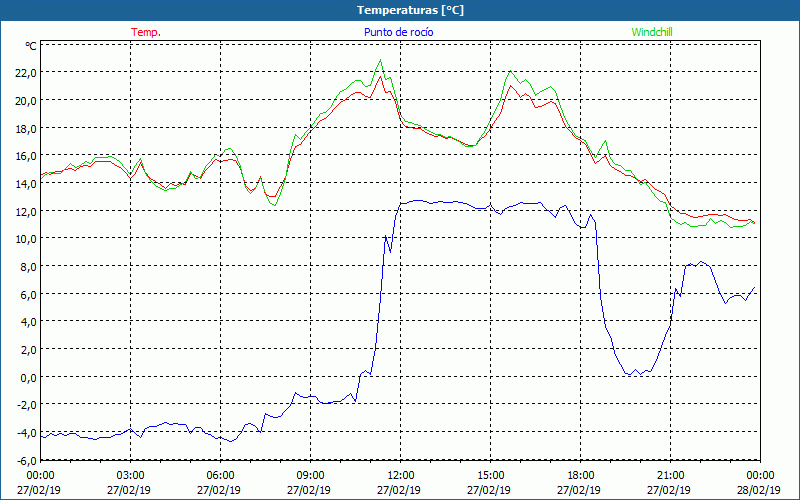The width and height of the screenshot is (800, 500).
Task: Click the '14,0' y-axis value
Action: [27, 184]
